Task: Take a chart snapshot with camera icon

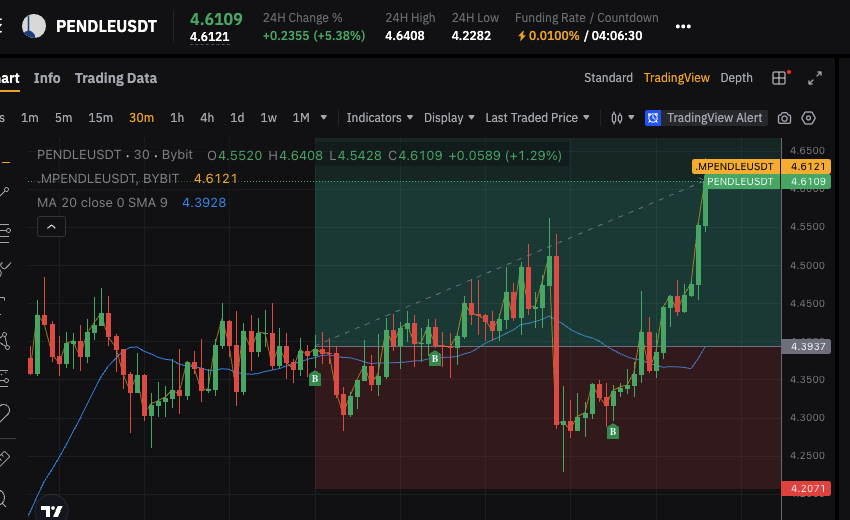Action: point(784,118)
